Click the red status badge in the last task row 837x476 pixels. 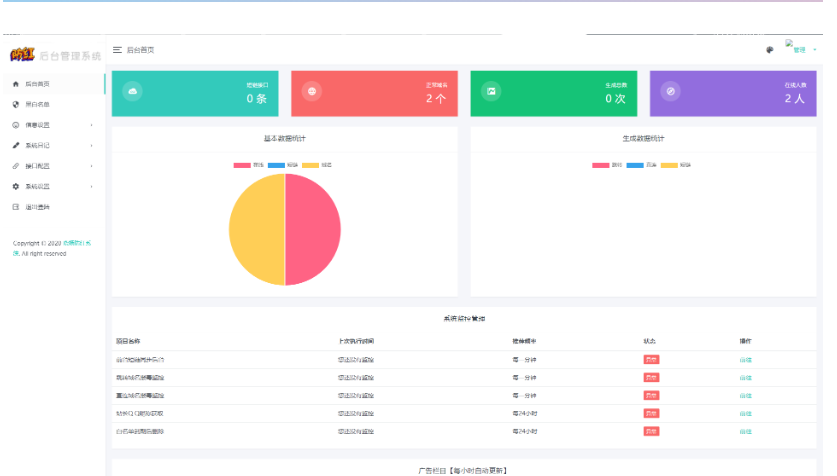[652, 431]
